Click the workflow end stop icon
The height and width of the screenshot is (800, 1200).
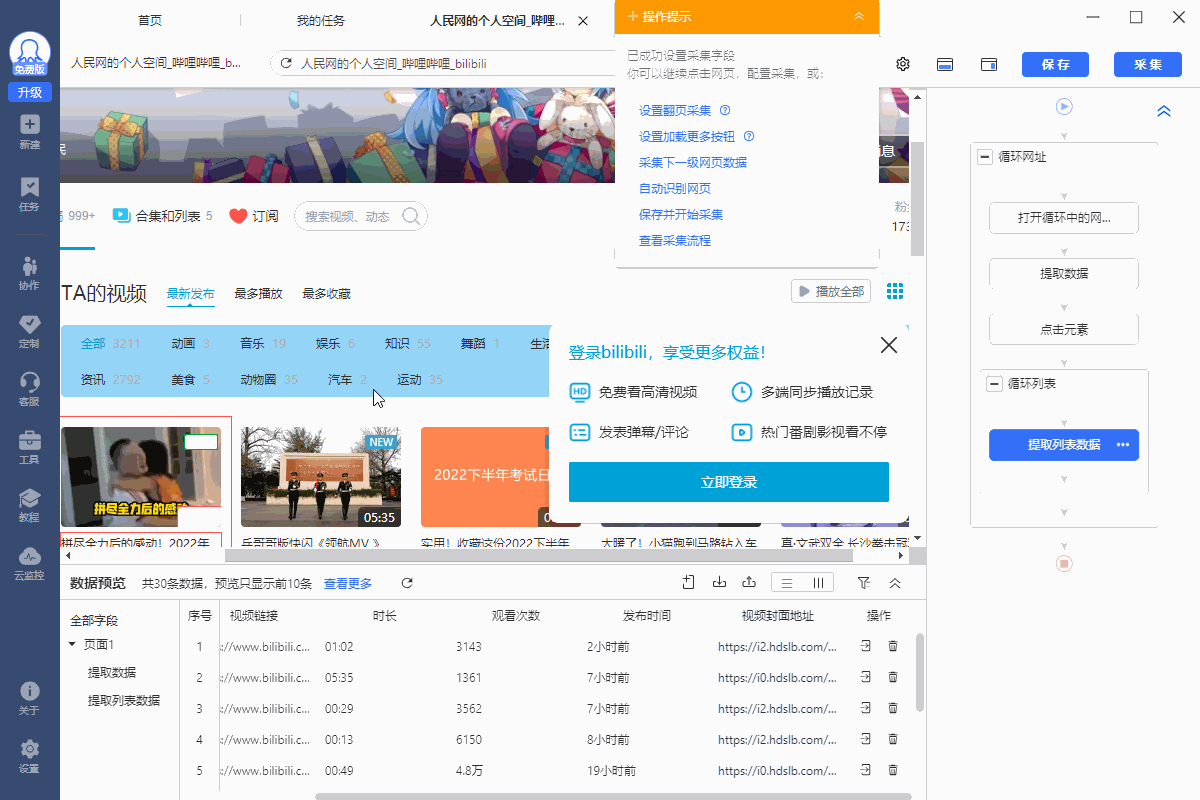tap(1064, 564)
